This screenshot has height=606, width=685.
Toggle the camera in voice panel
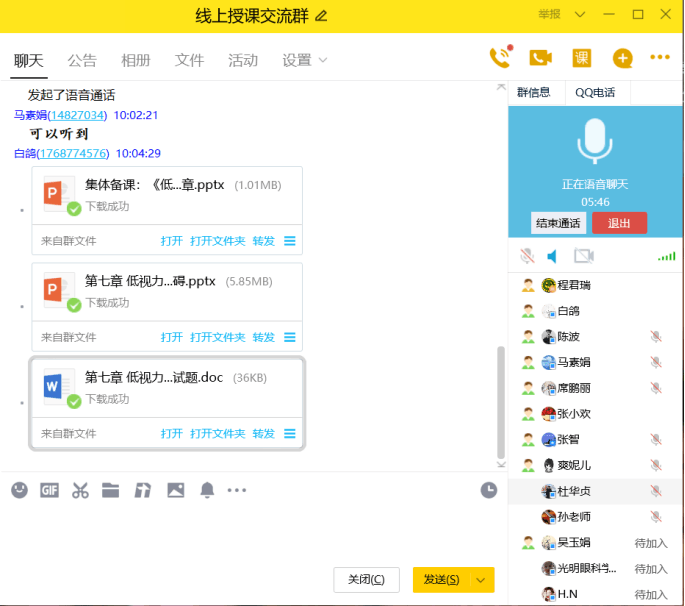point(583,257)
